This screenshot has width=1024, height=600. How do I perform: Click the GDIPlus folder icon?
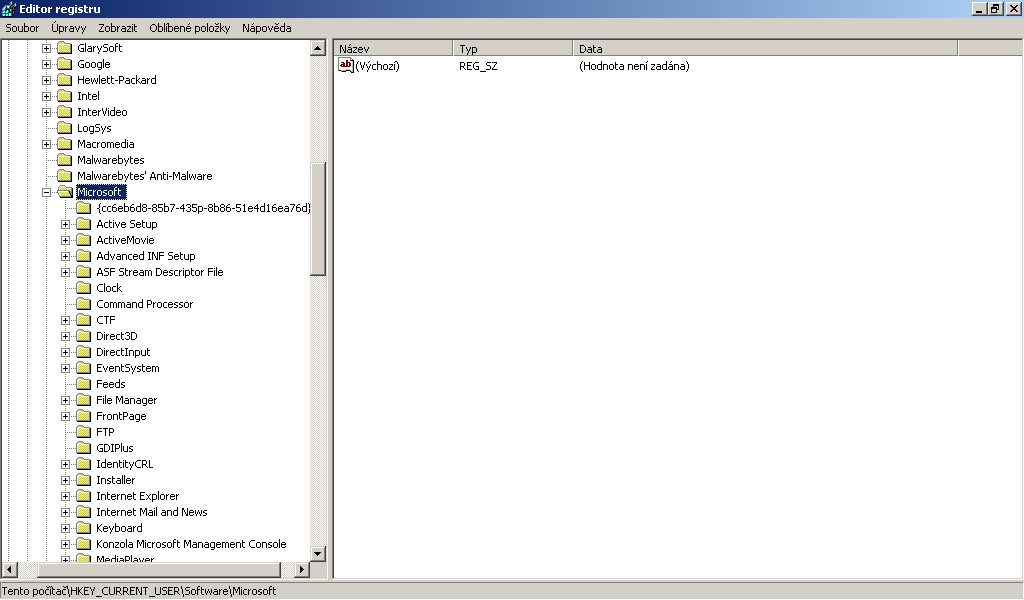[x=84, y=448]
